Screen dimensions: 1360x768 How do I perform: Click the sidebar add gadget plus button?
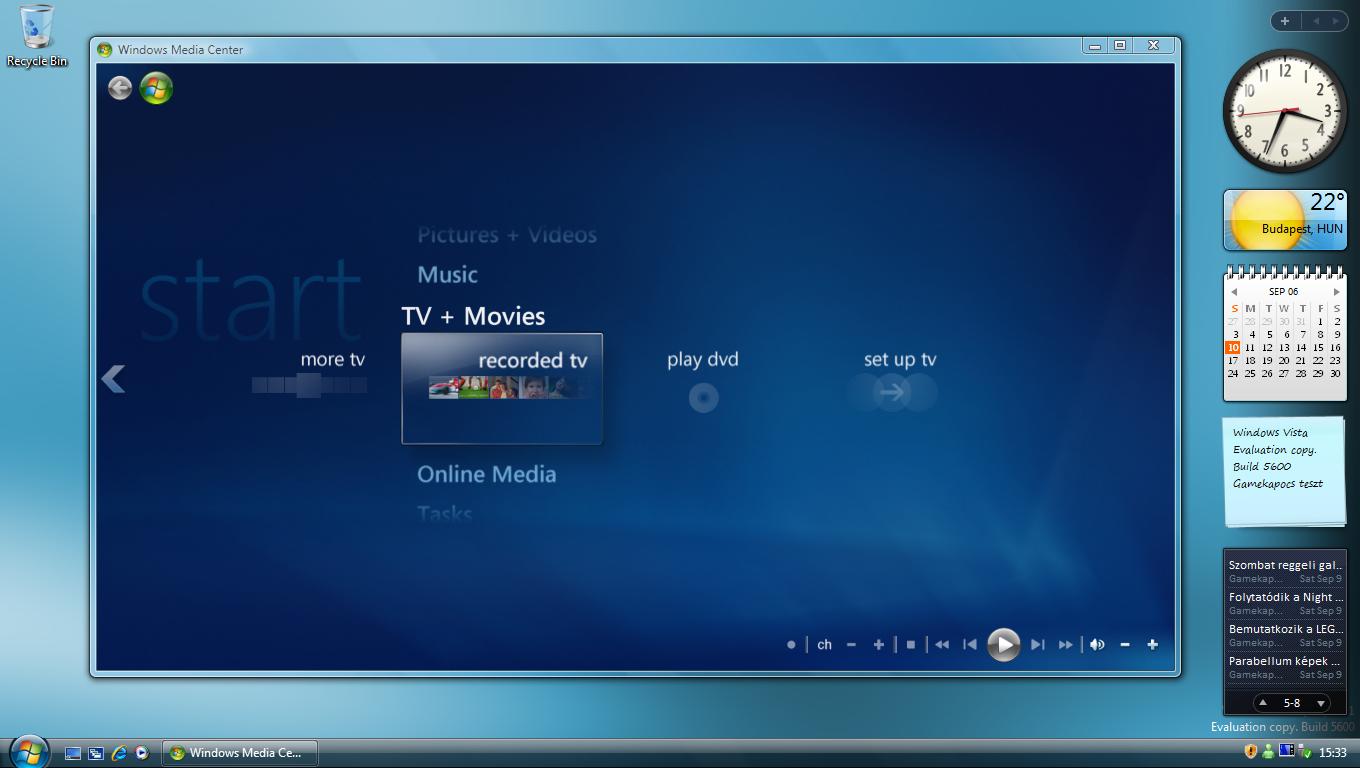tap(1285, 20)
